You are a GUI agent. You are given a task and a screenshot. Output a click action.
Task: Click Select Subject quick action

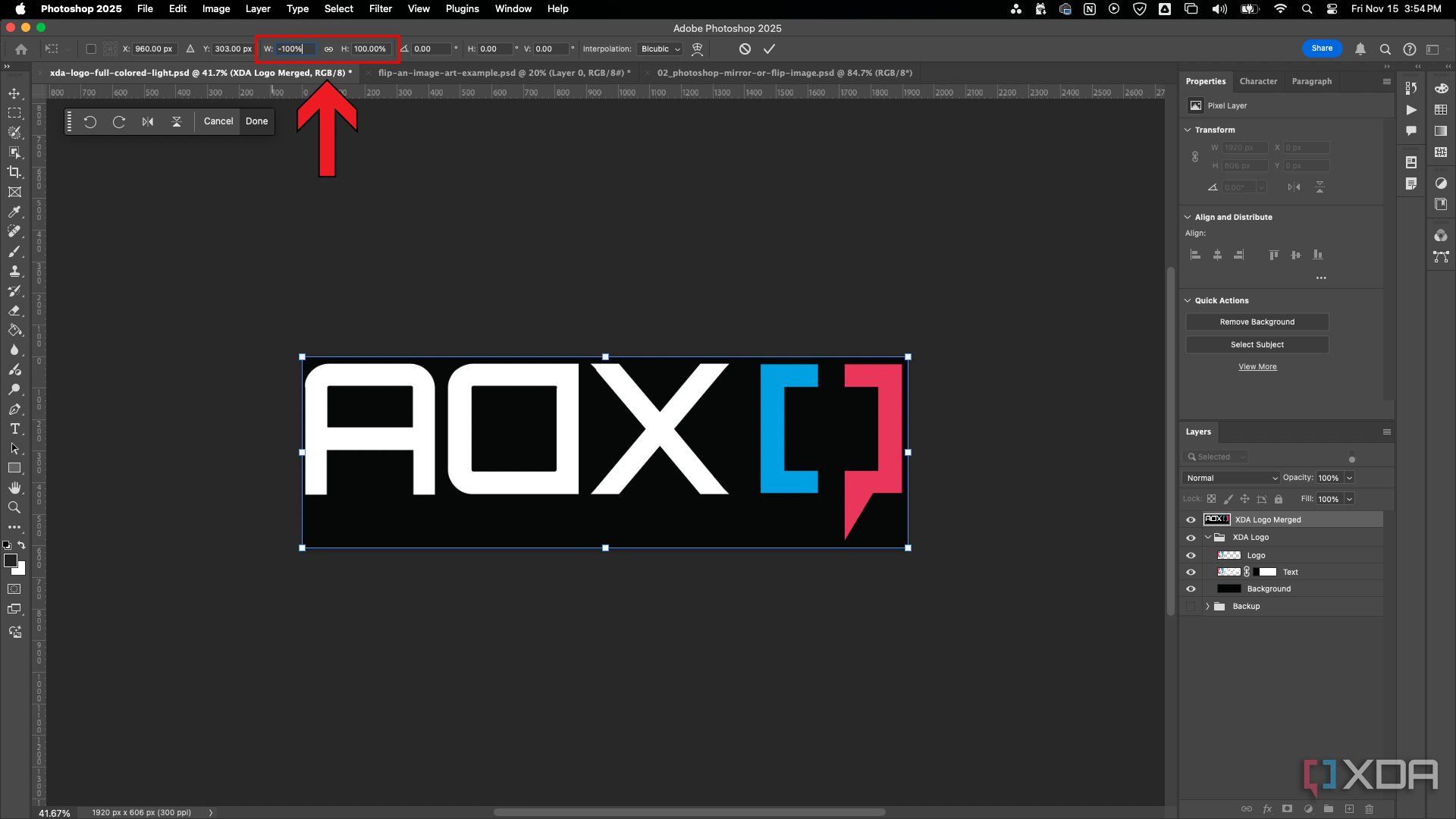pyautogui.click(x=1257, y=345)
